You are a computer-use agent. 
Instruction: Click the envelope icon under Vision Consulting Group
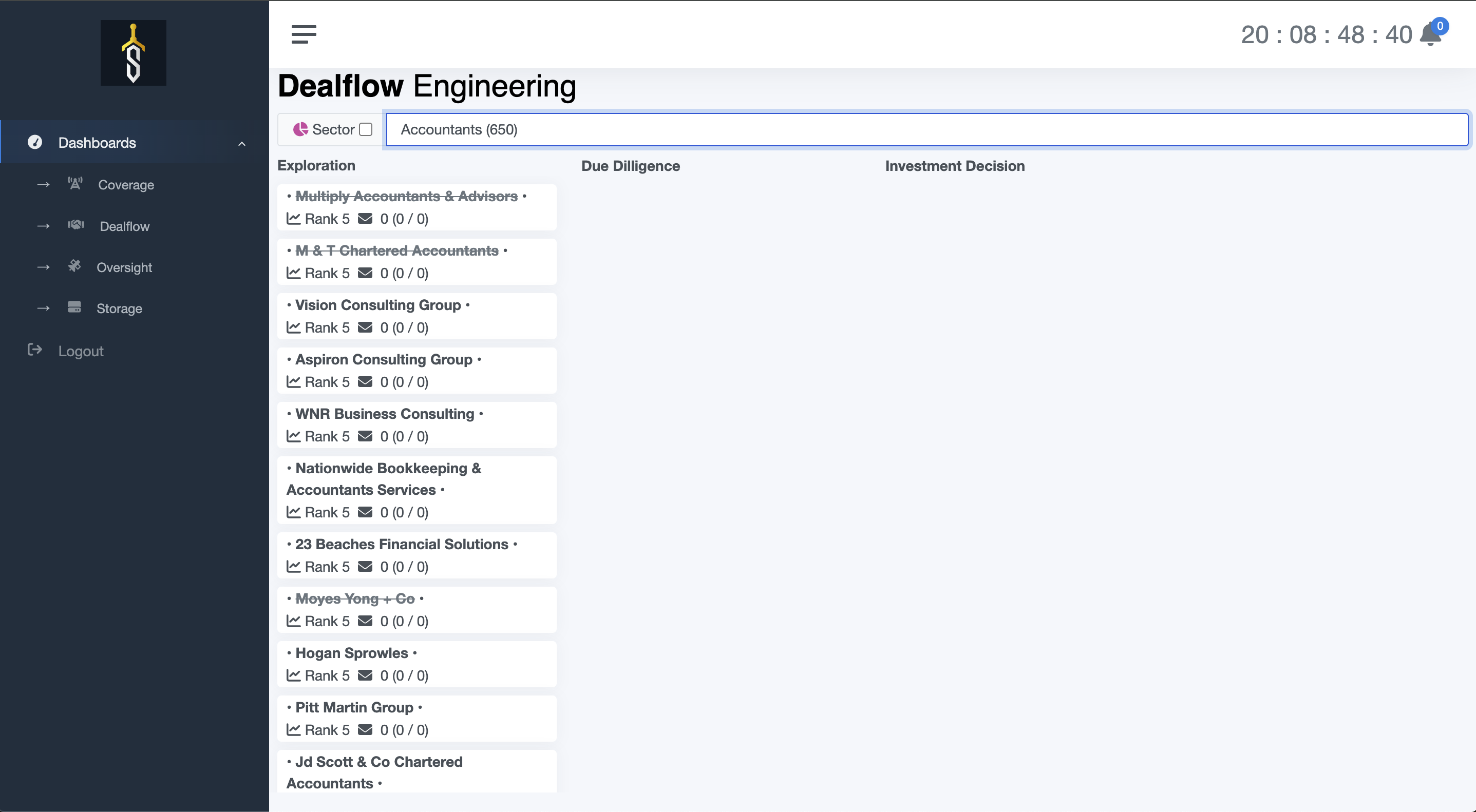point(365,327)
